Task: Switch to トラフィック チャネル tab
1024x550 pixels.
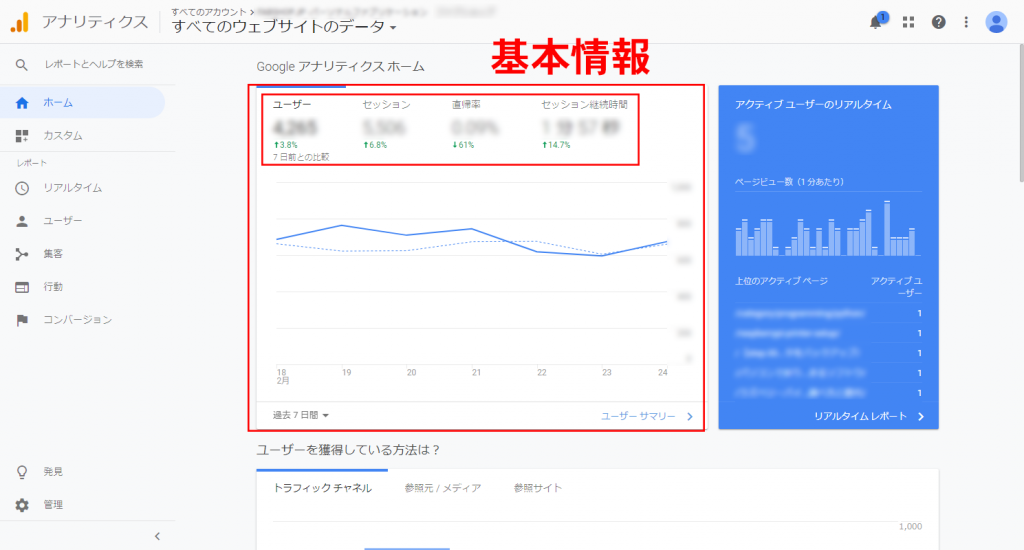Action: pos(322,488)
